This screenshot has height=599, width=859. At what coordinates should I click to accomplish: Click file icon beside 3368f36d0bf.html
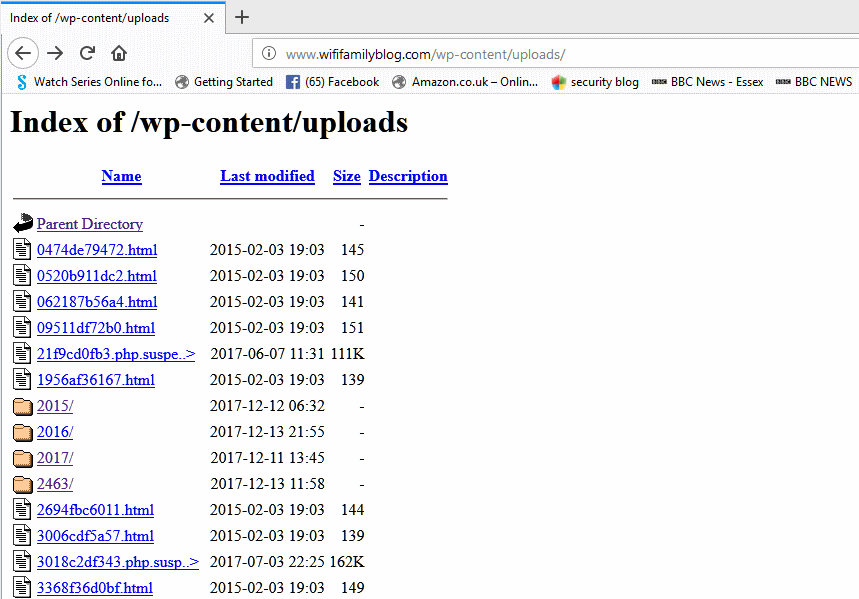click(22, 587)
